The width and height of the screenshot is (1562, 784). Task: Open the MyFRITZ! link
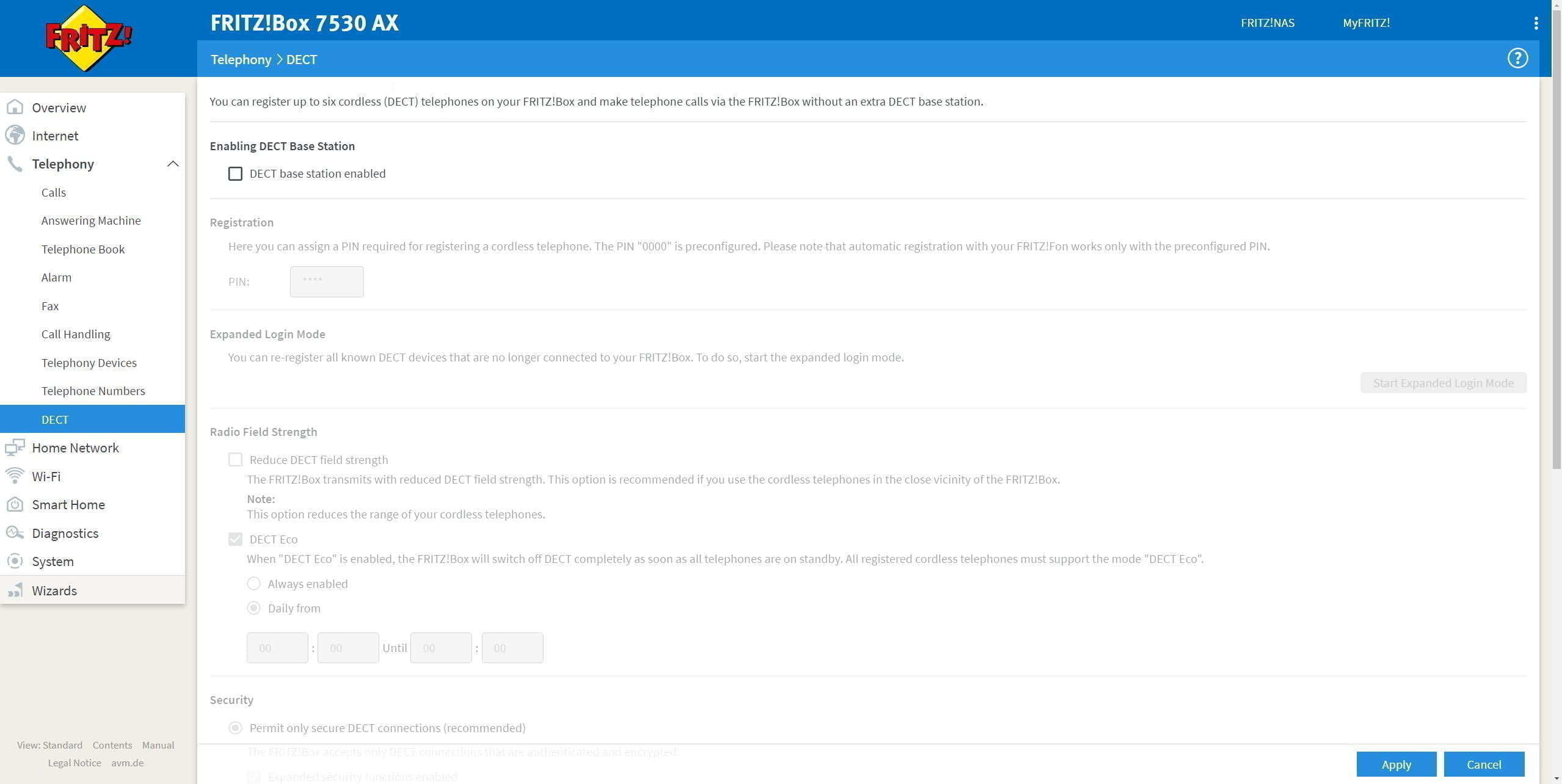coord(1366,23)
